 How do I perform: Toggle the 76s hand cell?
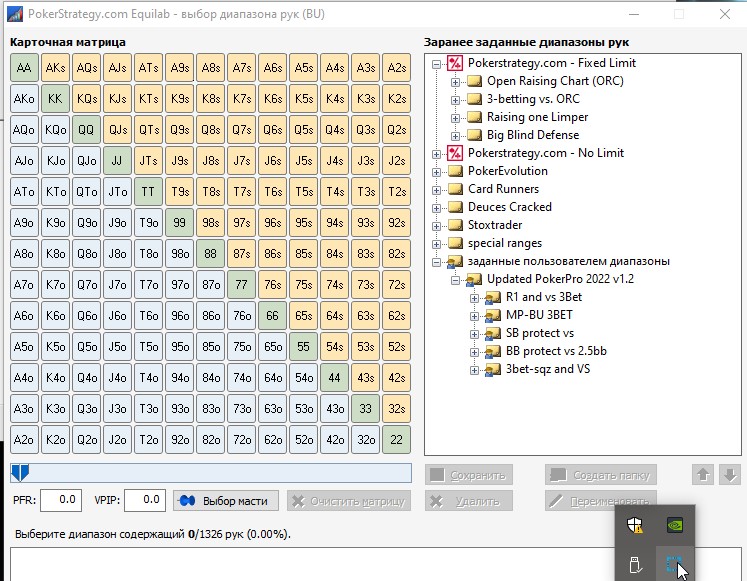pos(273,285)
